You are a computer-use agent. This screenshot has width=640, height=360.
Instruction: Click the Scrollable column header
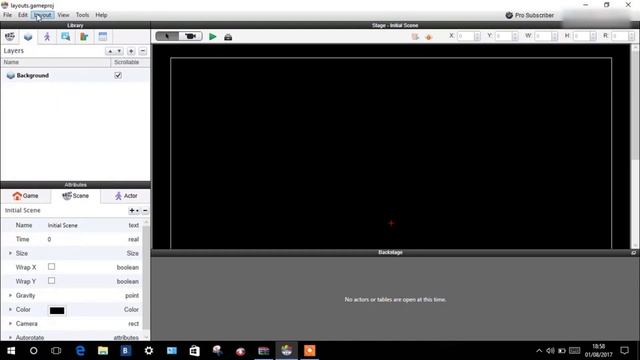[130, 62]
